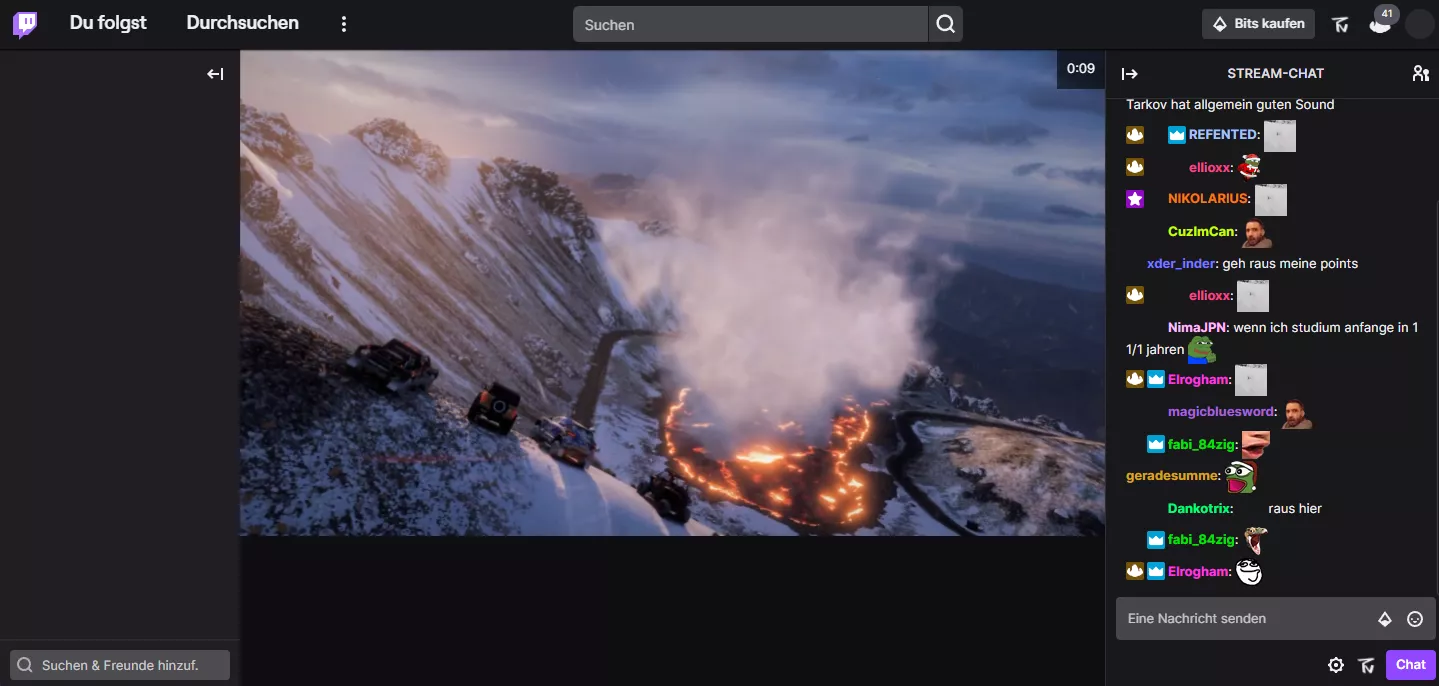Click username xder_inder in chat
Image resolution: width=1439 pixels, height=686 pixels.
click(1180, 264)
